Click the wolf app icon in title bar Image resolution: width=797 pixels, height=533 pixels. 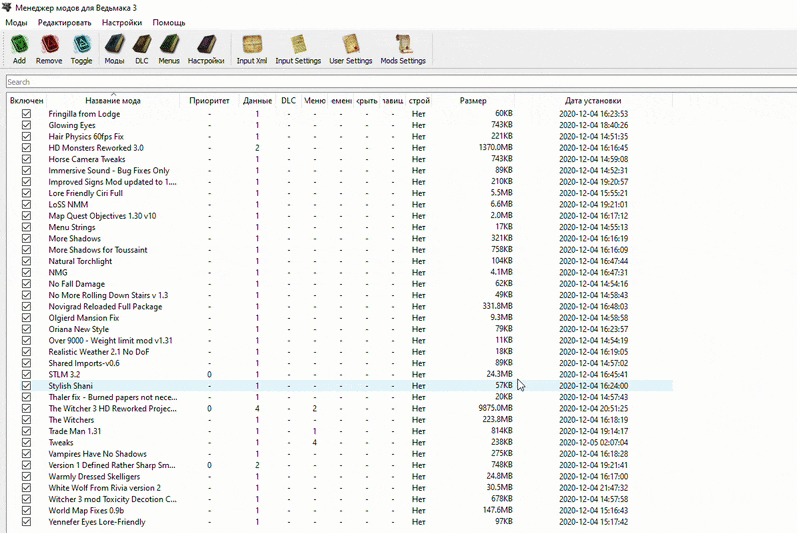7,7
